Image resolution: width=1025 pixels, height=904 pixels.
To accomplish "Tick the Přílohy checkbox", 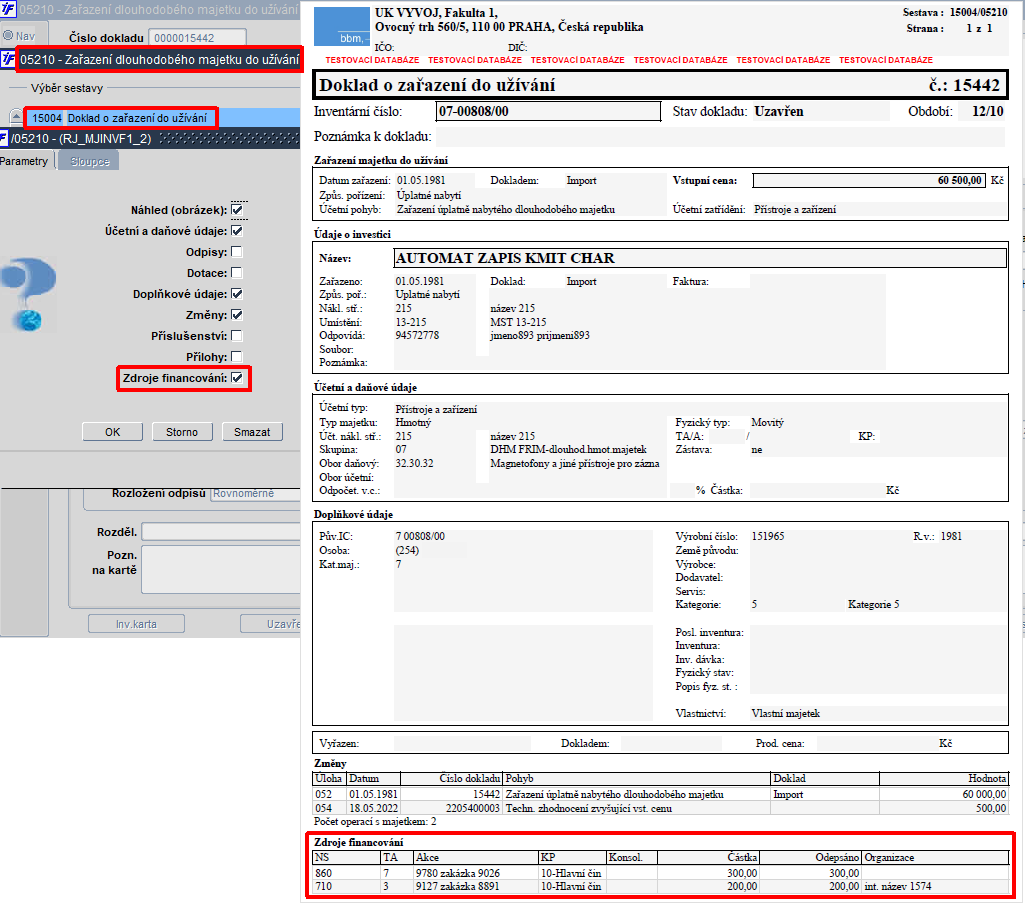I will pyautogui.click(x=237, y=356).
